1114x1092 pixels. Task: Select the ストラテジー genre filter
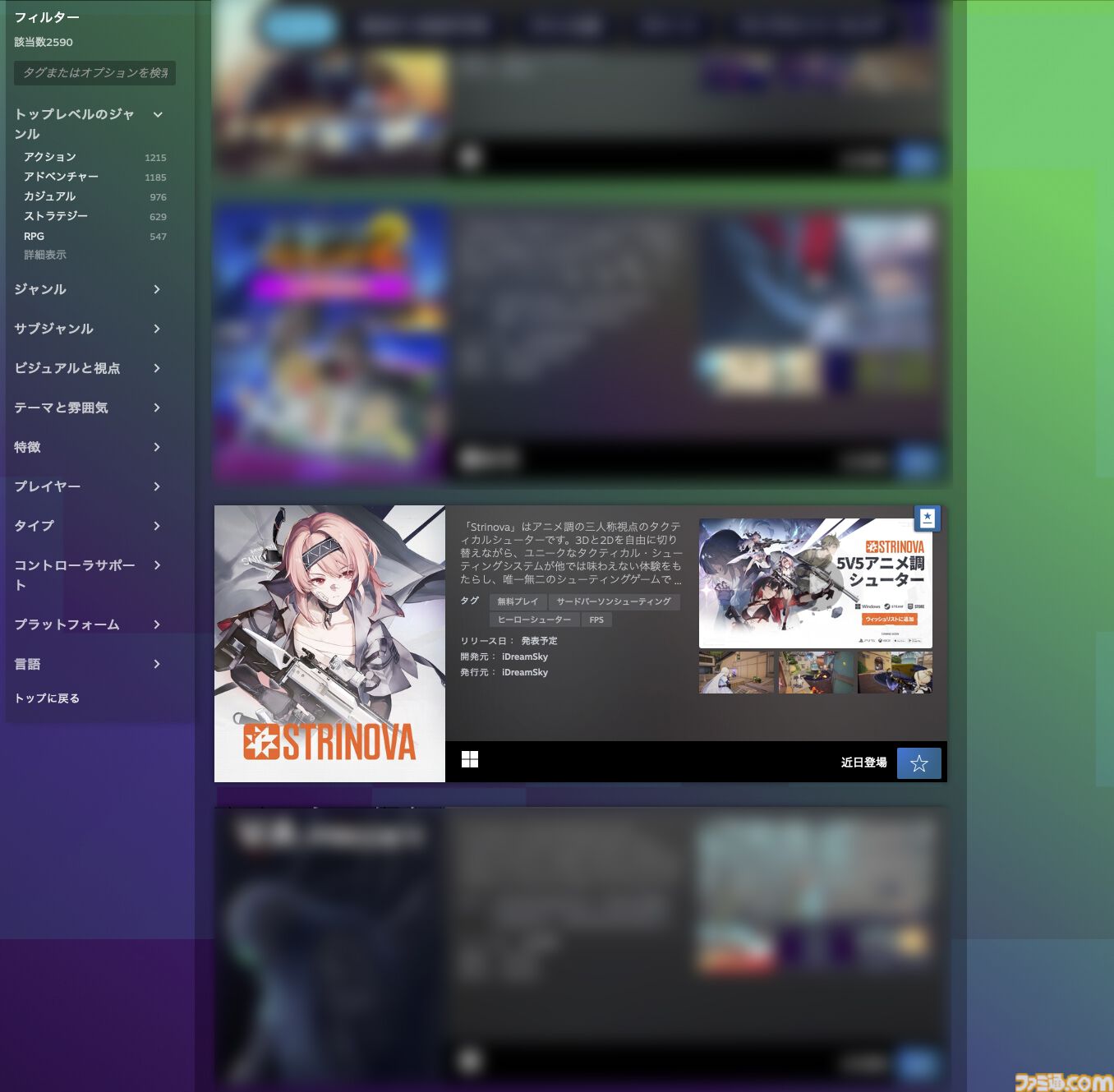(x=56, y=216)
